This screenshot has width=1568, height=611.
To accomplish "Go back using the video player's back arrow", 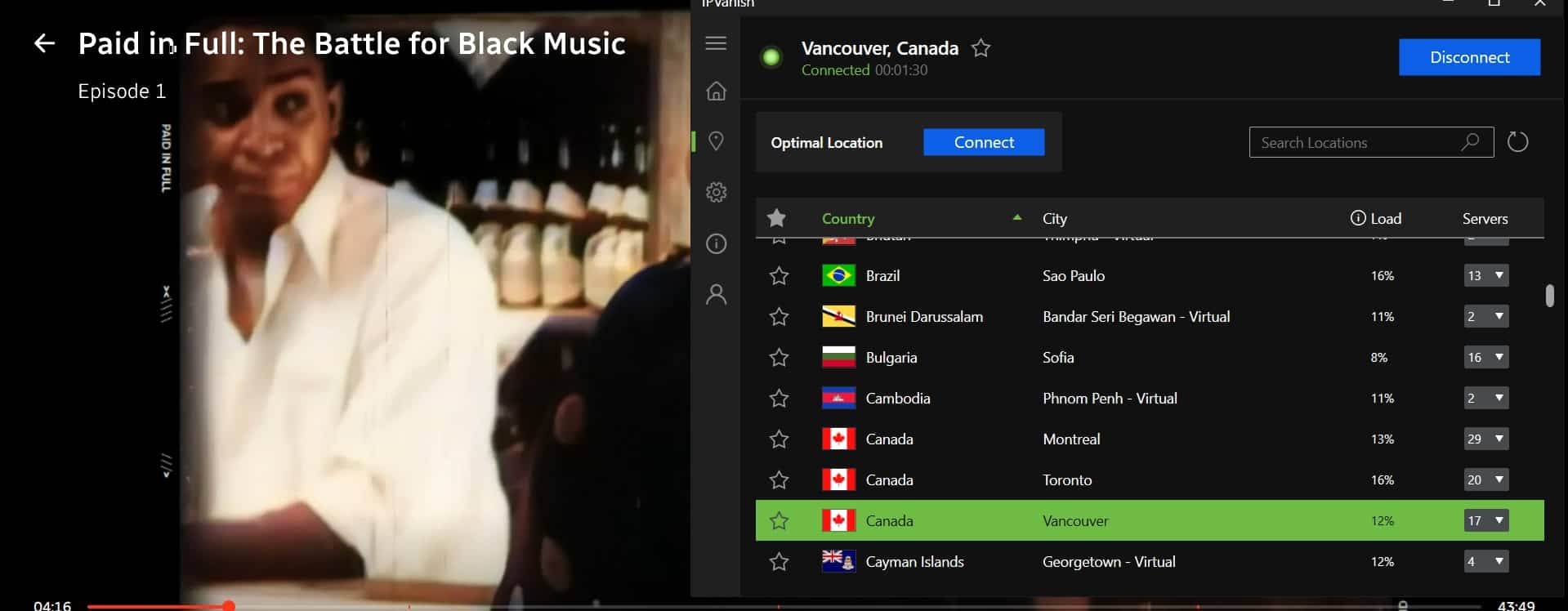I will [44, 43].
